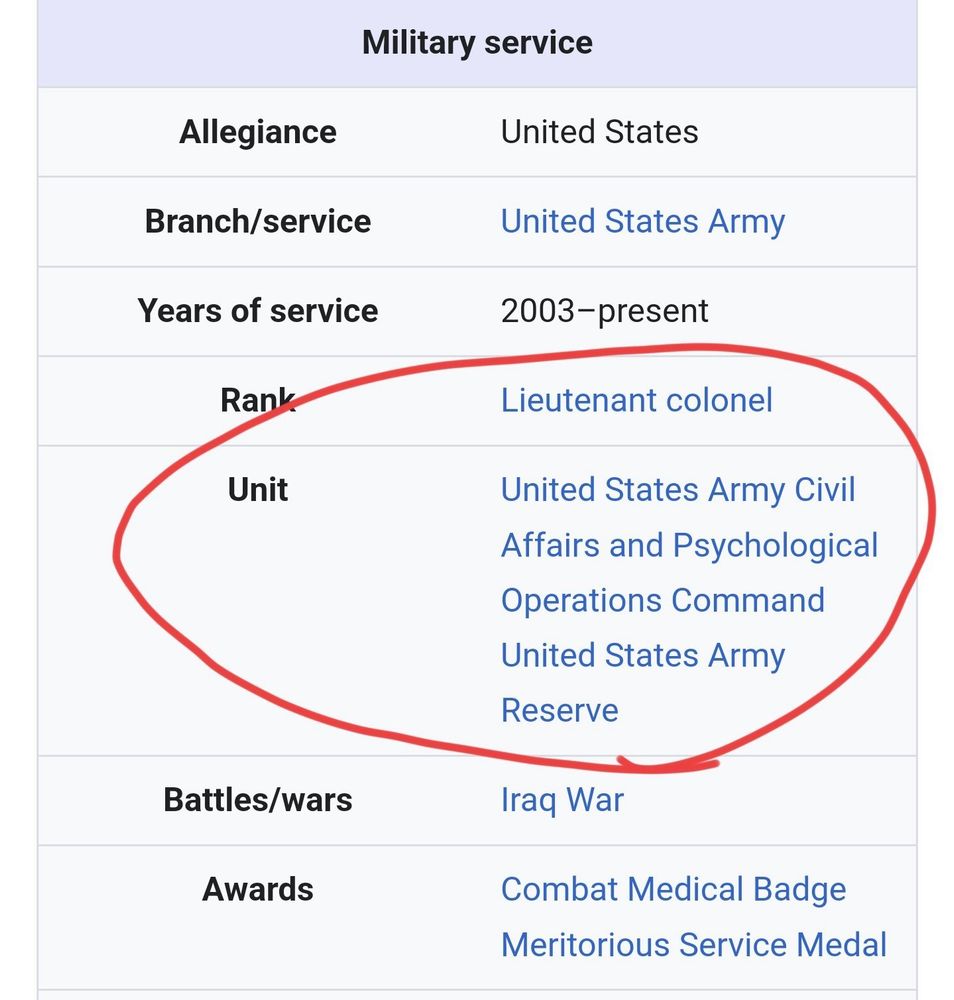
Task: Select the Branch/service label
Action: point(258,221)
